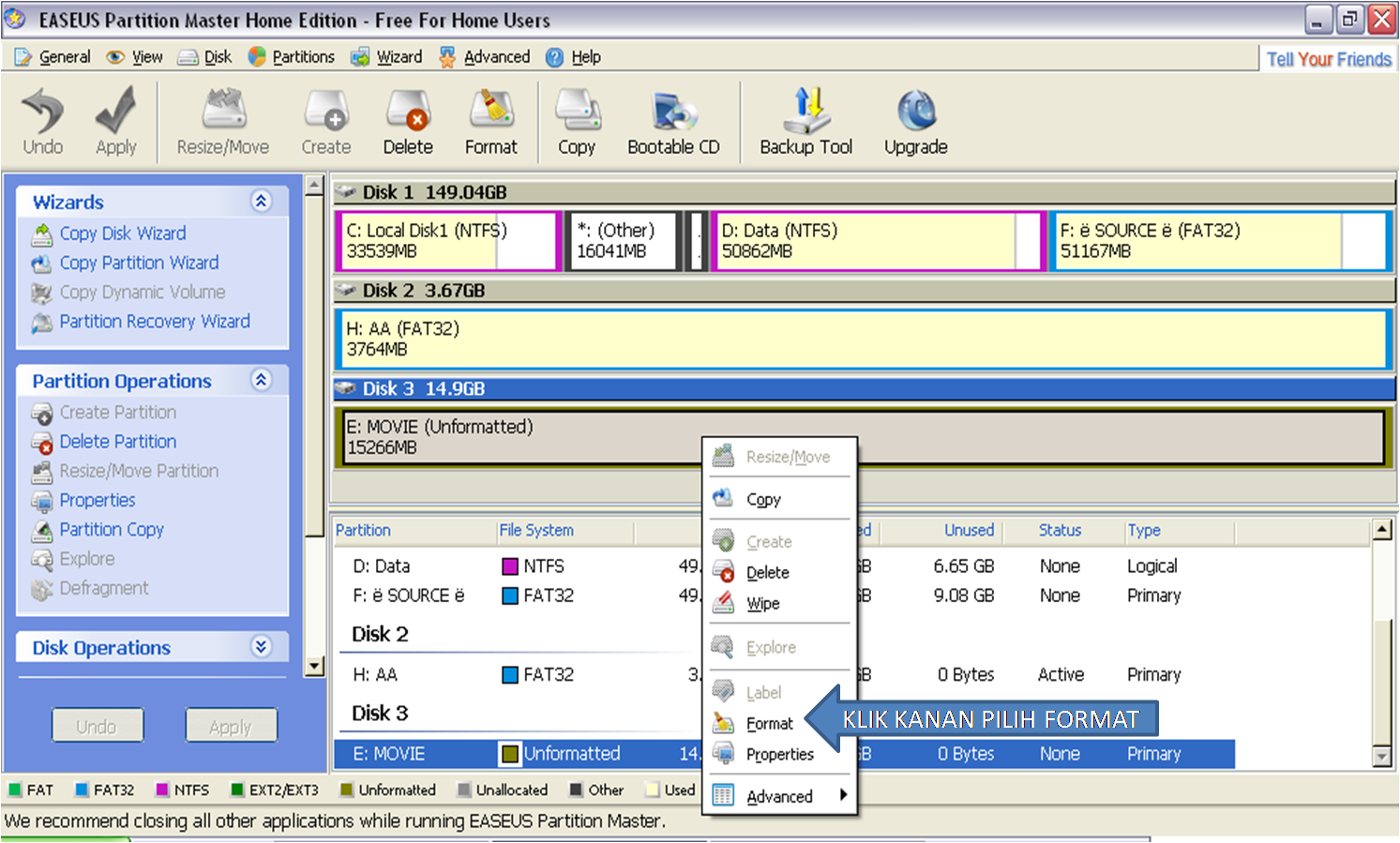Select Partition Copy in the sidebar
This screenshot has height=843, width=1400.
(x=112, y=530)
